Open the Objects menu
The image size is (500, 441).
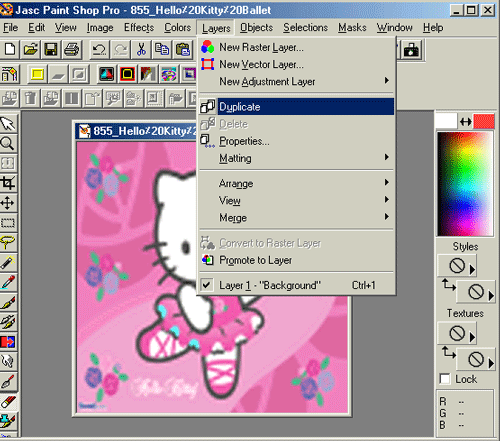coord(256,27)
